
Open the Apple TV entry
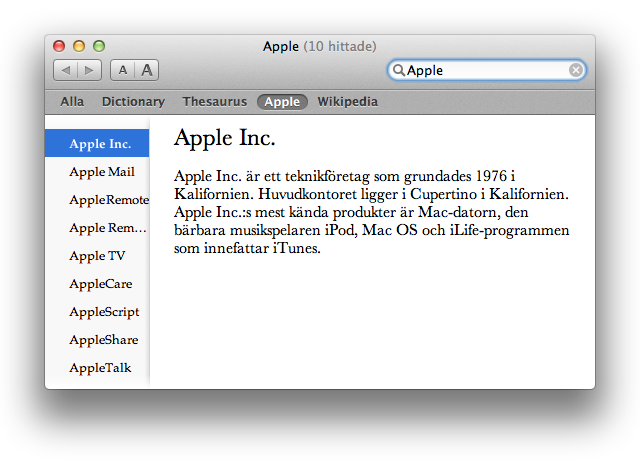97,256
